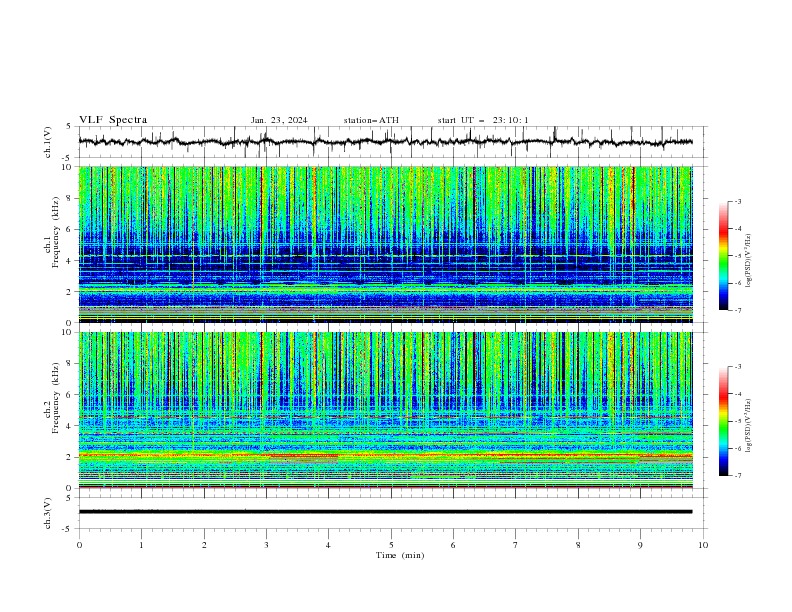Click the "-7" tick on ch.1 color bar

pyautogui.click(x=737, y=310)
